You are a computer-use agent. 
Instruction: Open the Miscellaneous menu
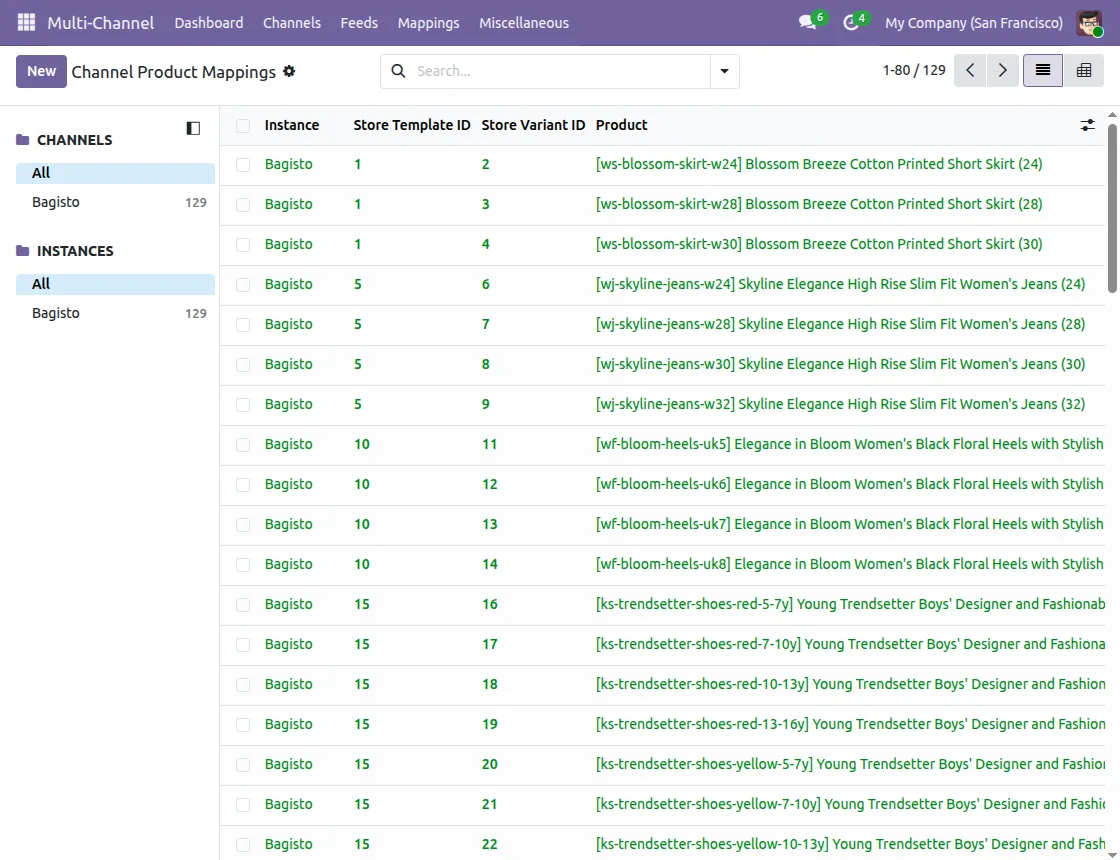tap(524, 23)
